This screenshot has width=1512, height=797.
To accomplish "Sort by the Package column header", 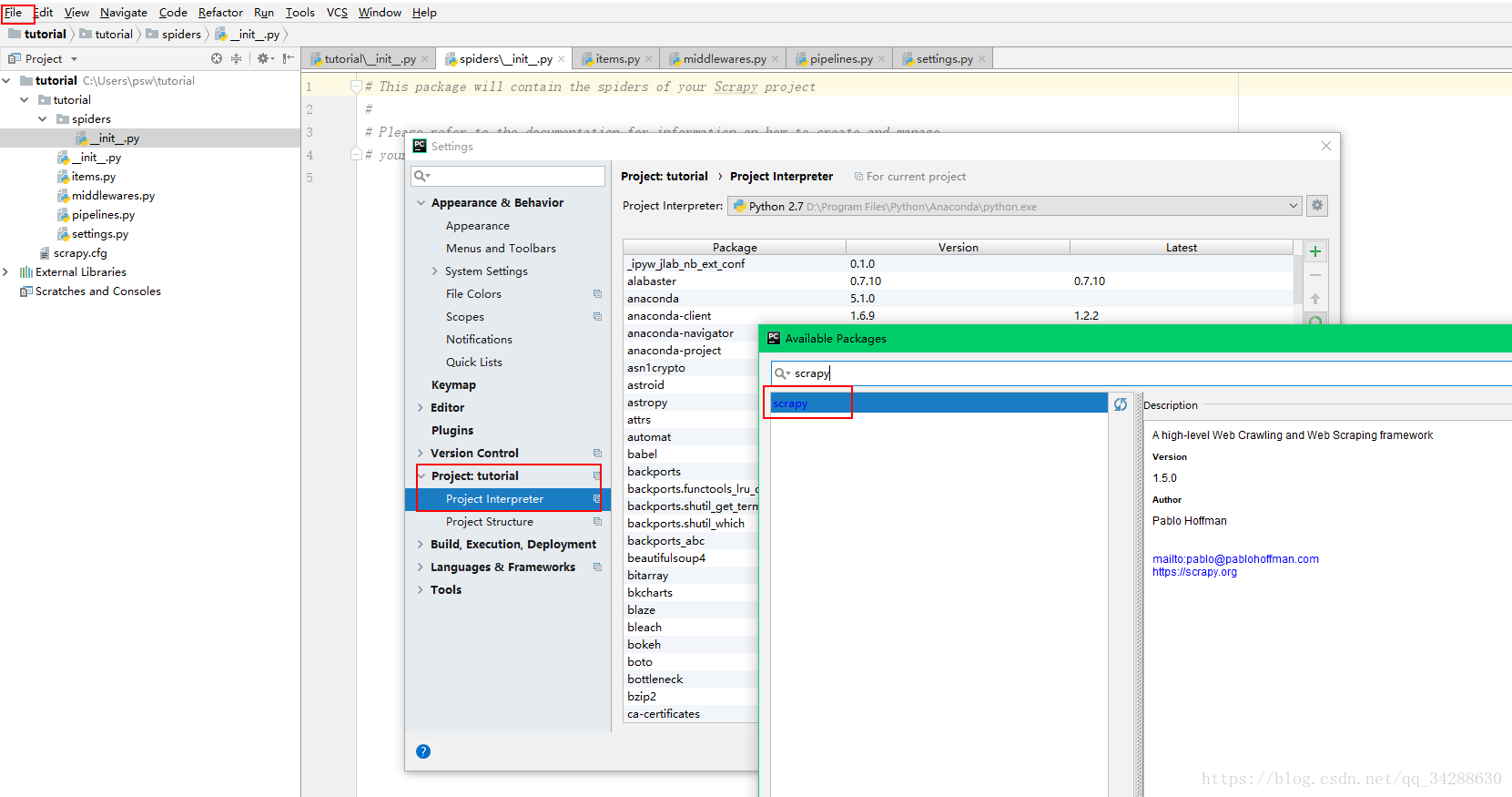I will click(735, 248).
